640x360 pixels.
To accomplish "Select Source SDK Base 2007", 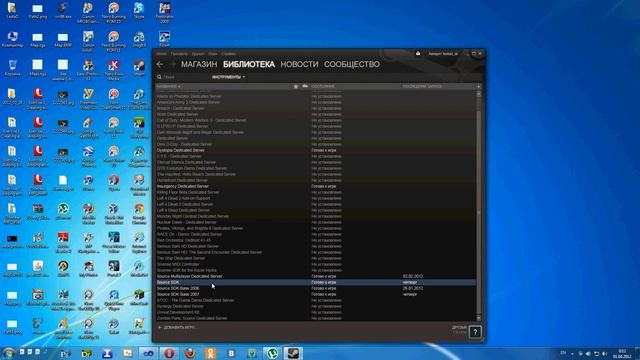I will point(316,294).
